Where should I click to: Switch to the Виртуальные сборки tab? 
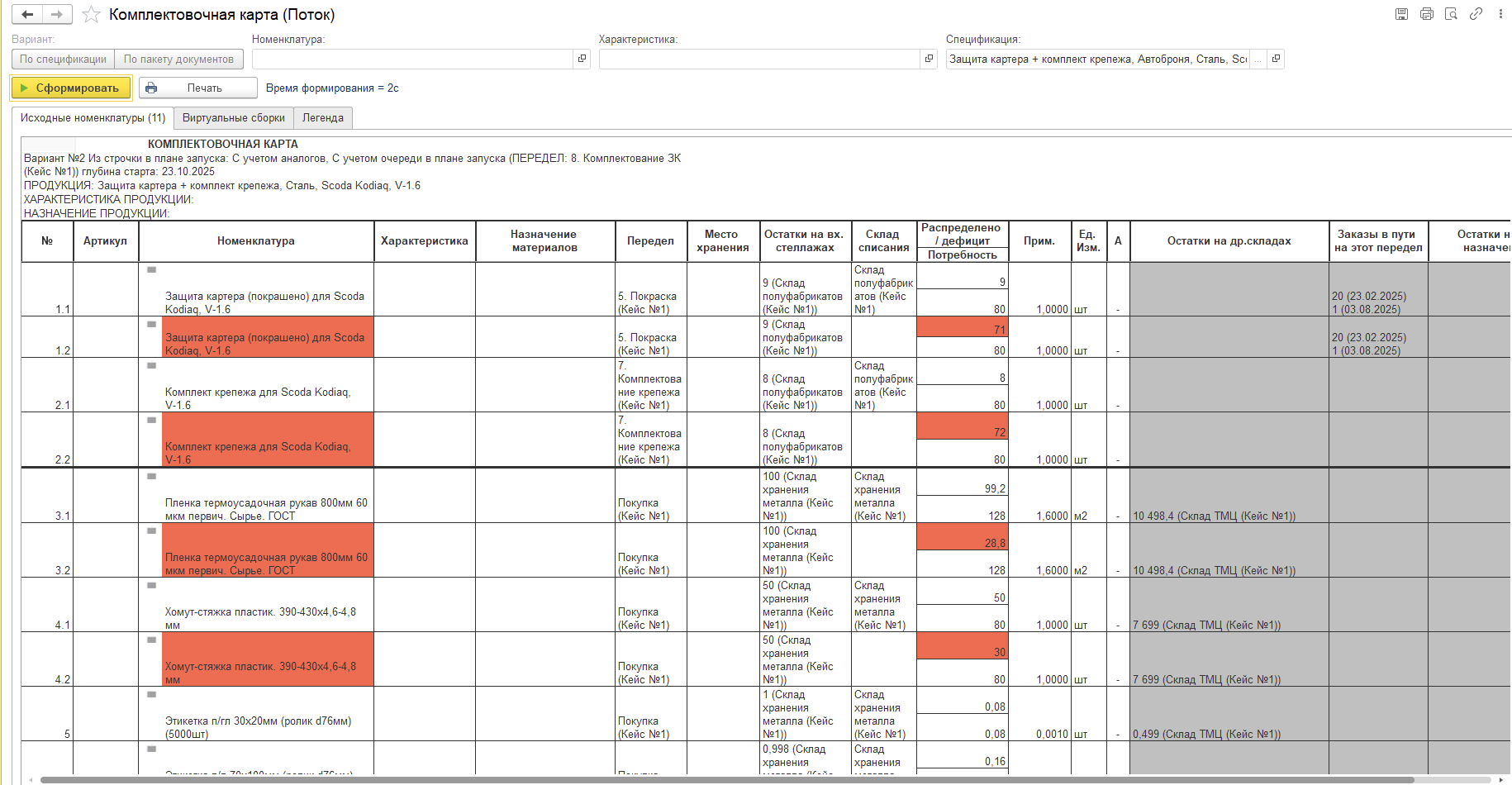(233, 118)
